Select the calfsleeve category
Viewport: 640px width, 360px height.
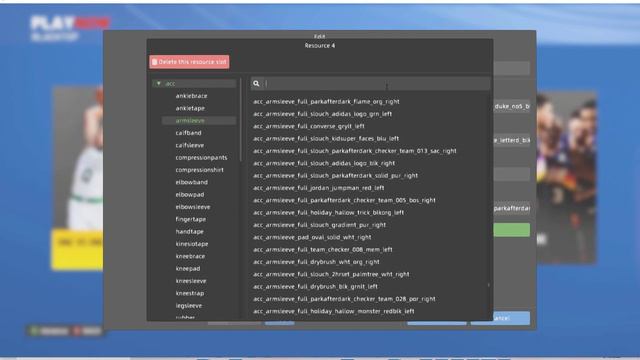(190, 145)
